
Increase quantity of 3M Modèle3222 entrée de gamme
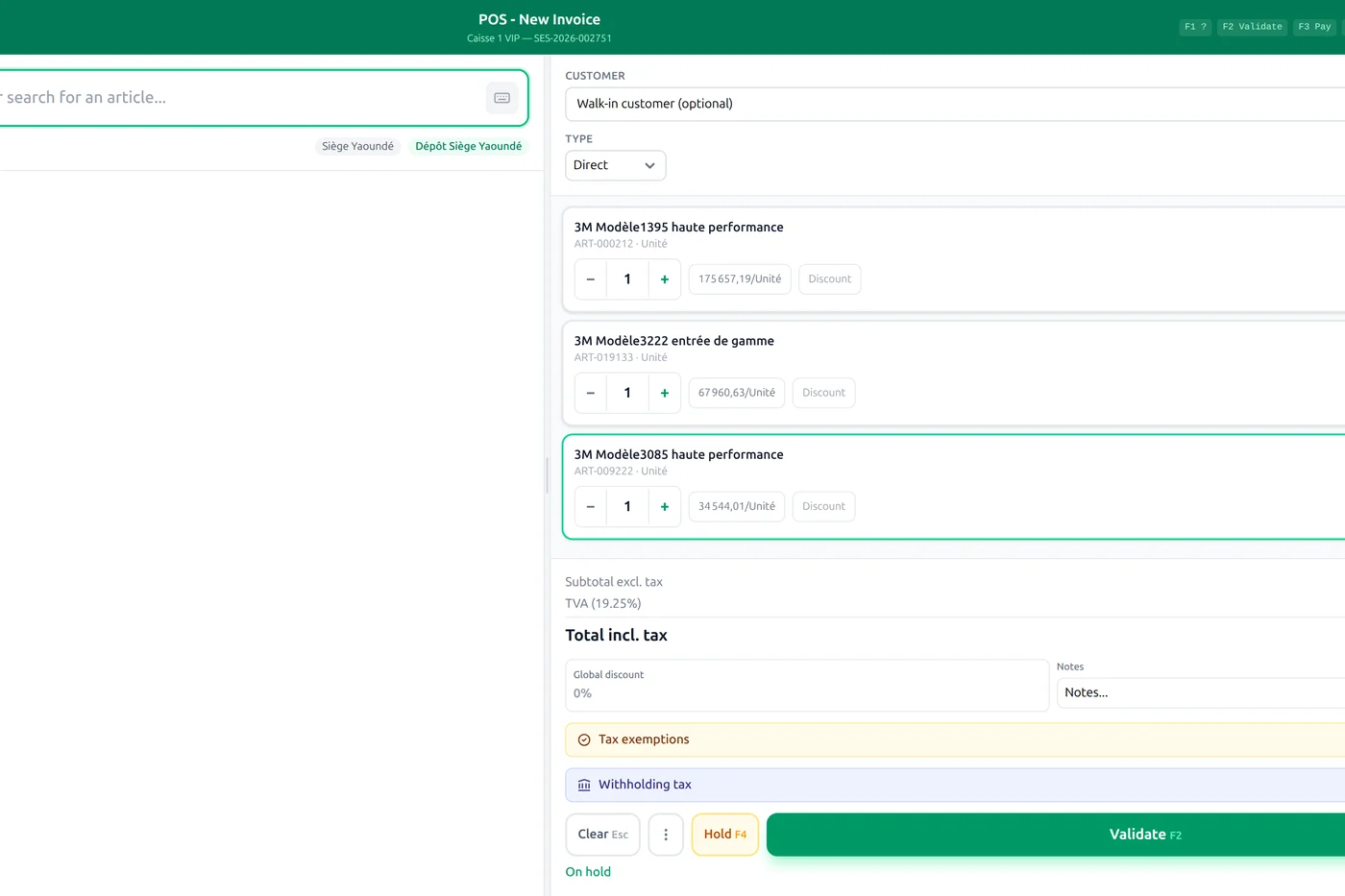(x=665, y=393)
